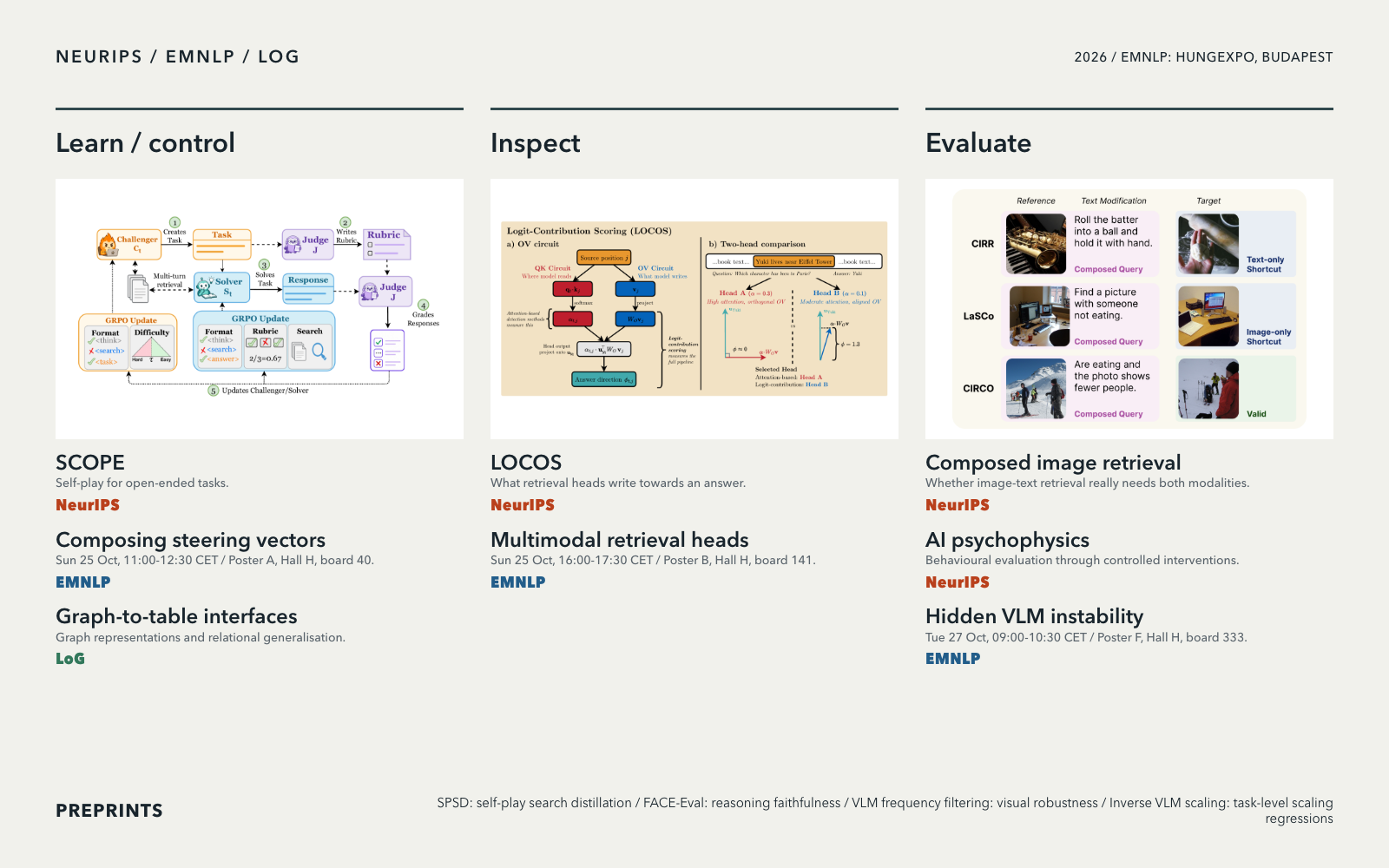Screen dimensions: 1389x868
Task: Click the Search magnifier icon in GRPO Update
Action: (319, 352)
